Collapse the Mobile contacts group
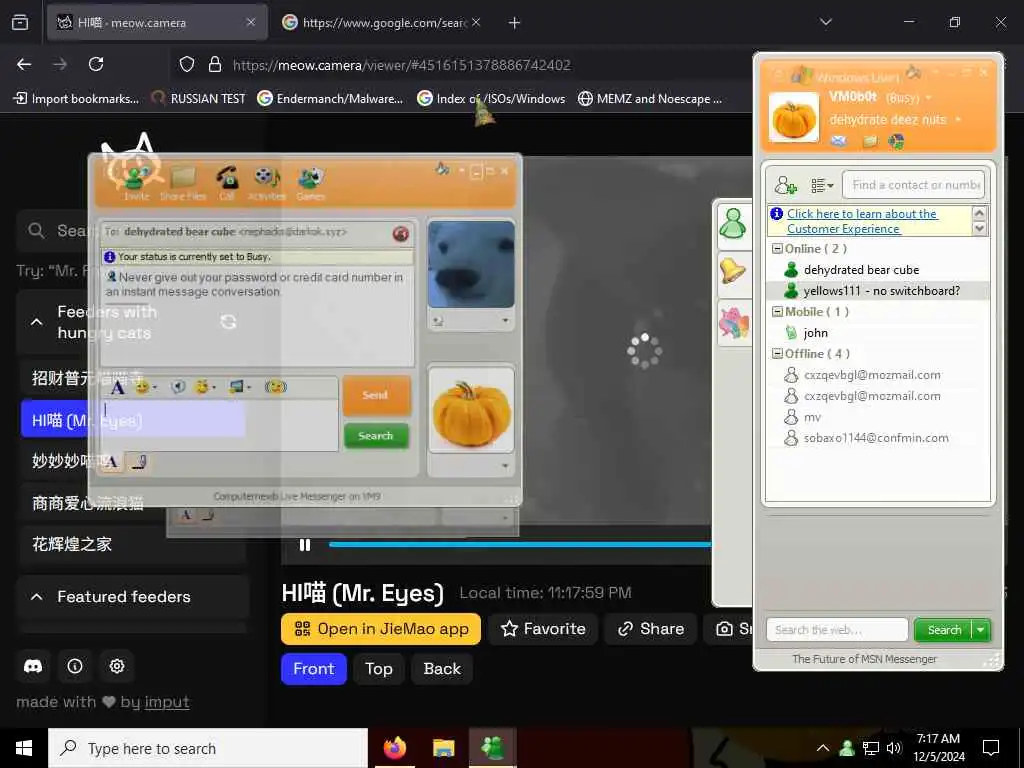 (777, 312)
